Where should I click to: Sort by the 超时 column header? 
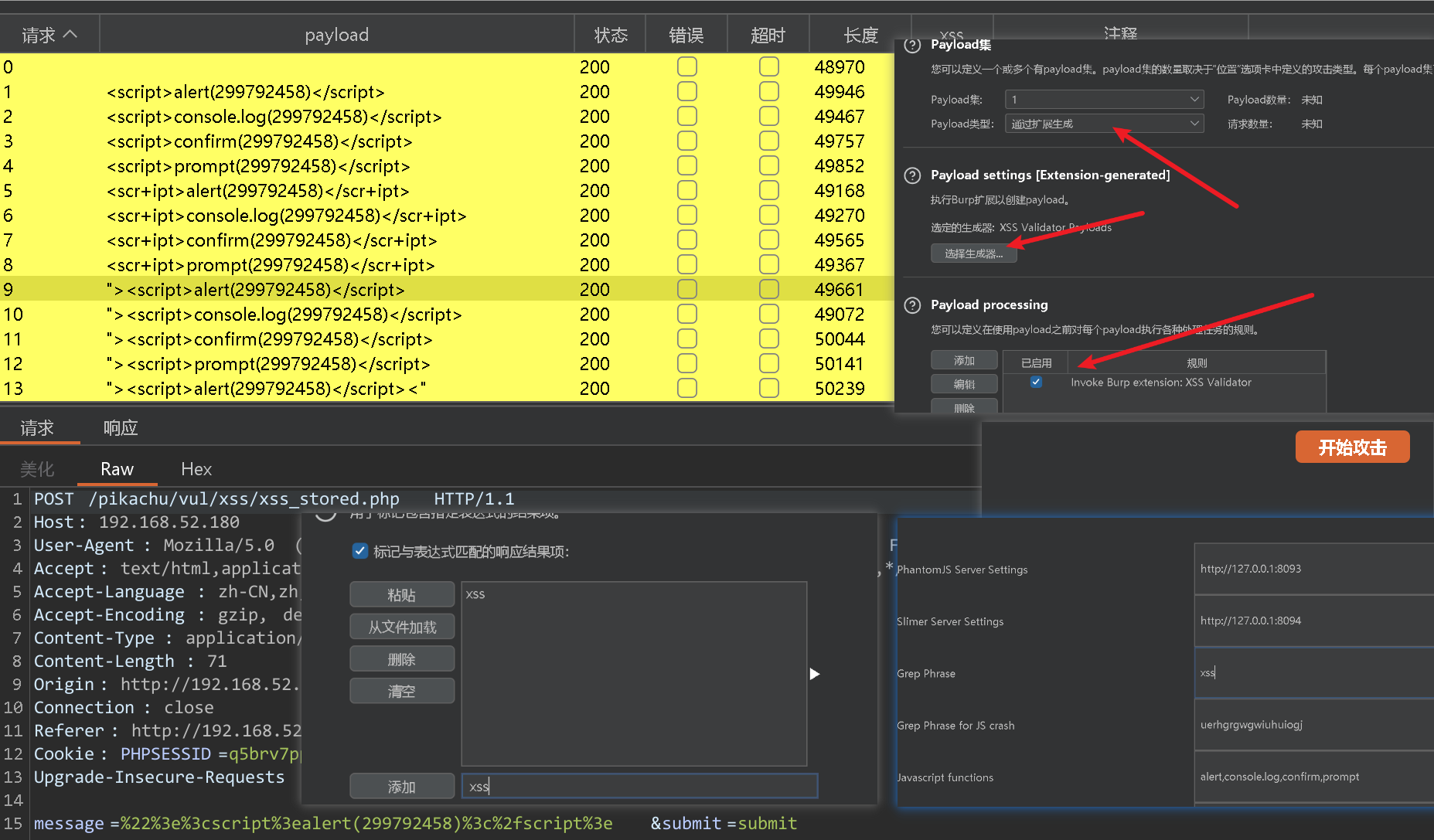point(768,35)
